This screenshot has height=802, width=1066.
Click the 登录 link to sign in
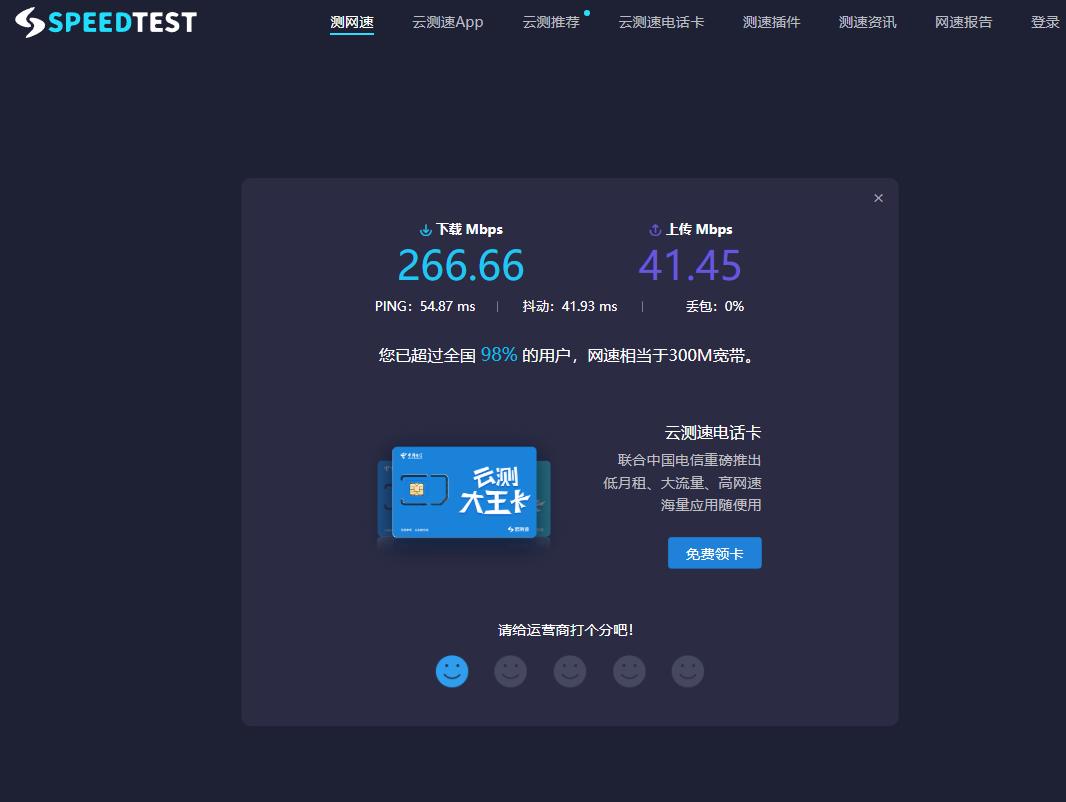point(1045,21)
